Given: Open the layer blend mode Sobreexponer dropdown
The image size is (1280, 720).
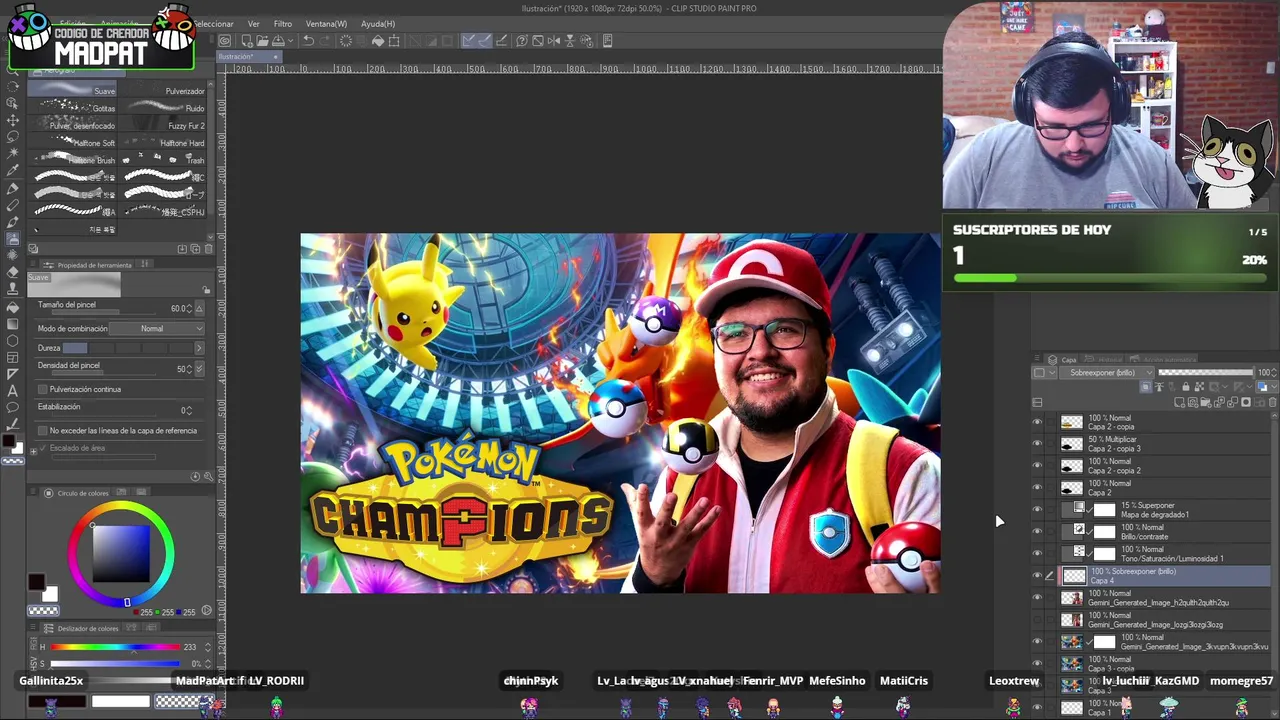Looking at the screenshot, I should [1106, 373].
